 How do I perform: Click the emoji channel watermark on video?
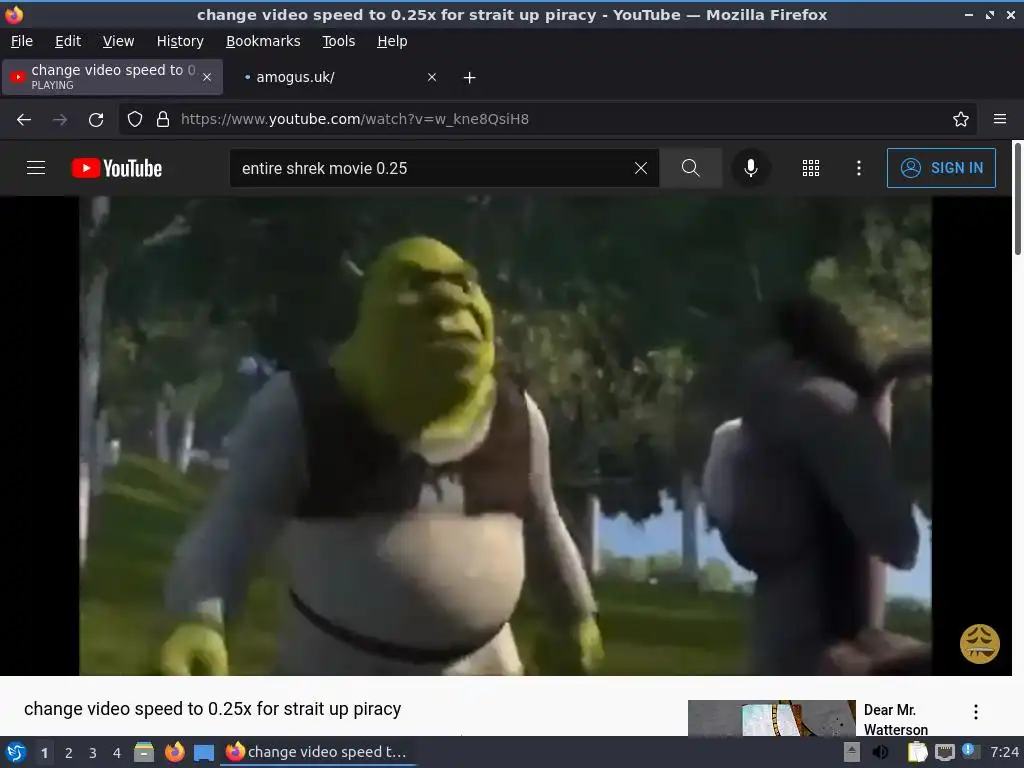pos(979,644)
